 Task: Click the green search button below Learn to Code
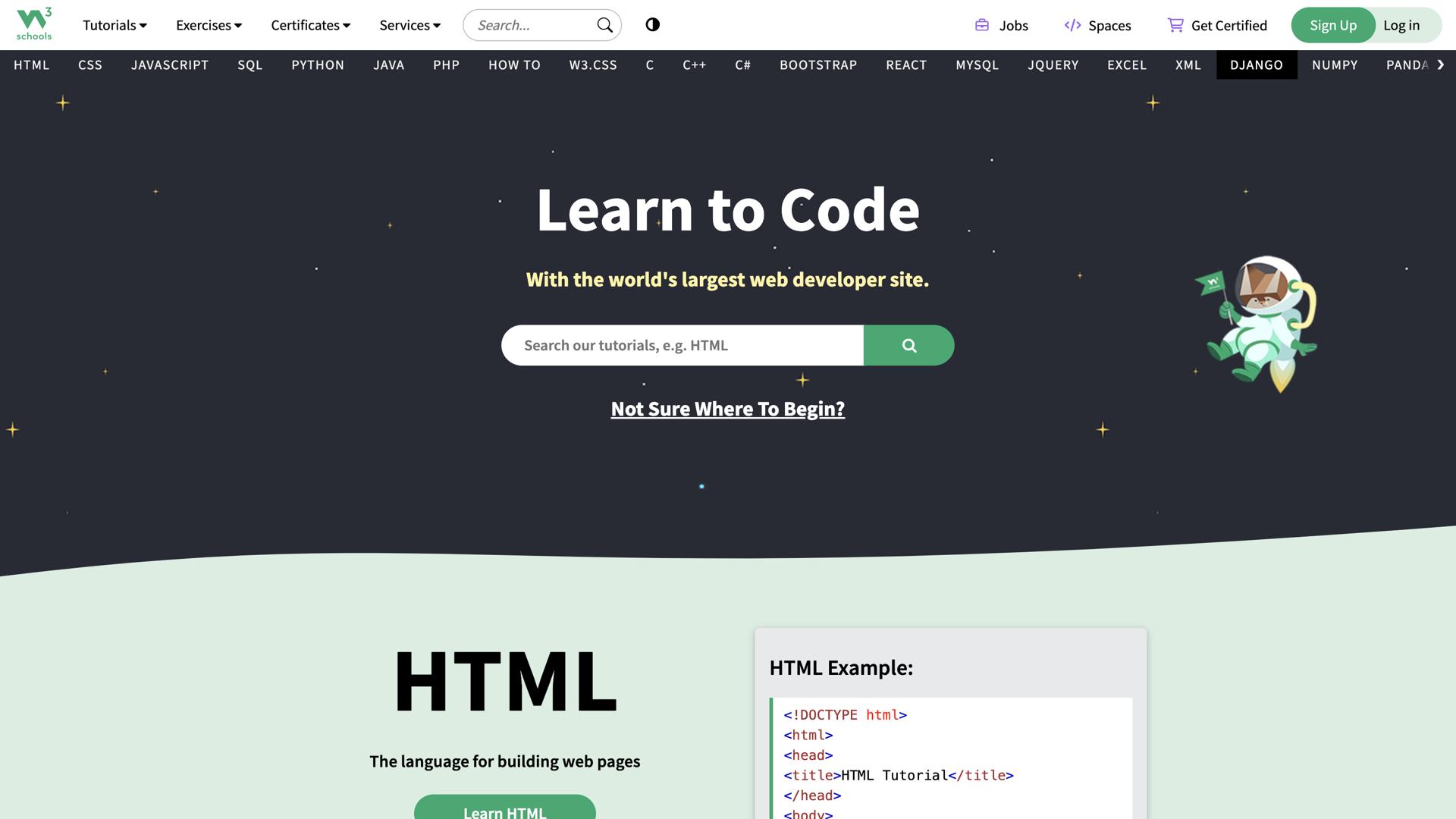(x=908, y=345)
